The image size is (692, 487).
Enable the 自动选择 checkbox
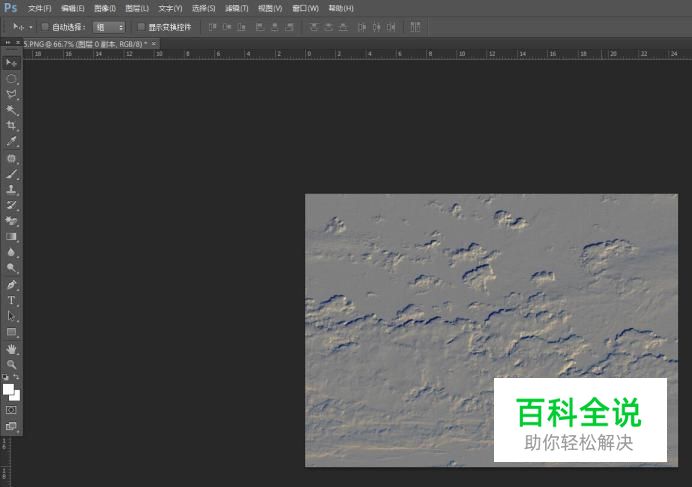[45, 27]
